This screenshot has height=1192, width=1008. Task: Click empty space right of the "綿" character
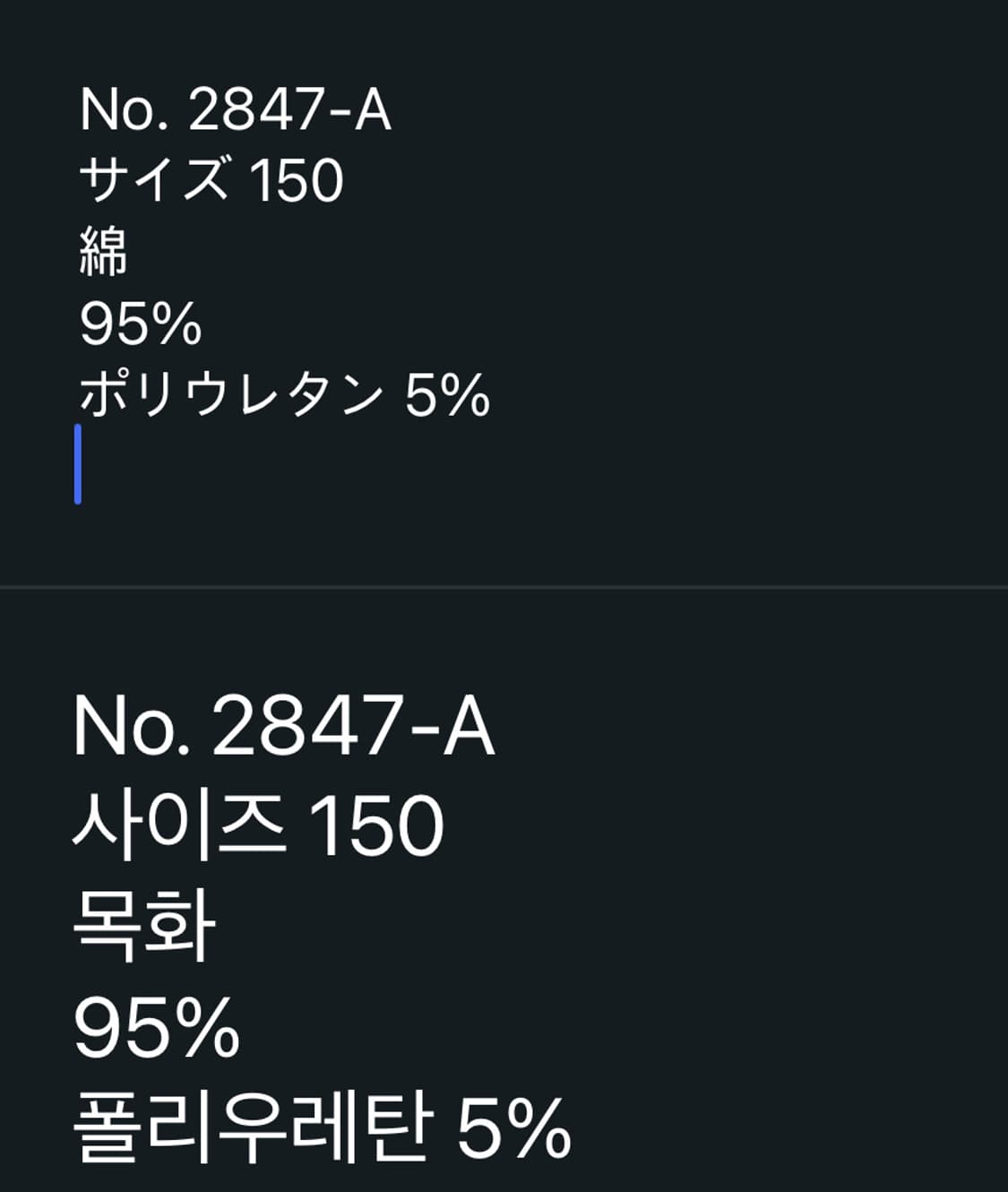pyautogui.click(x=448, y=252)
